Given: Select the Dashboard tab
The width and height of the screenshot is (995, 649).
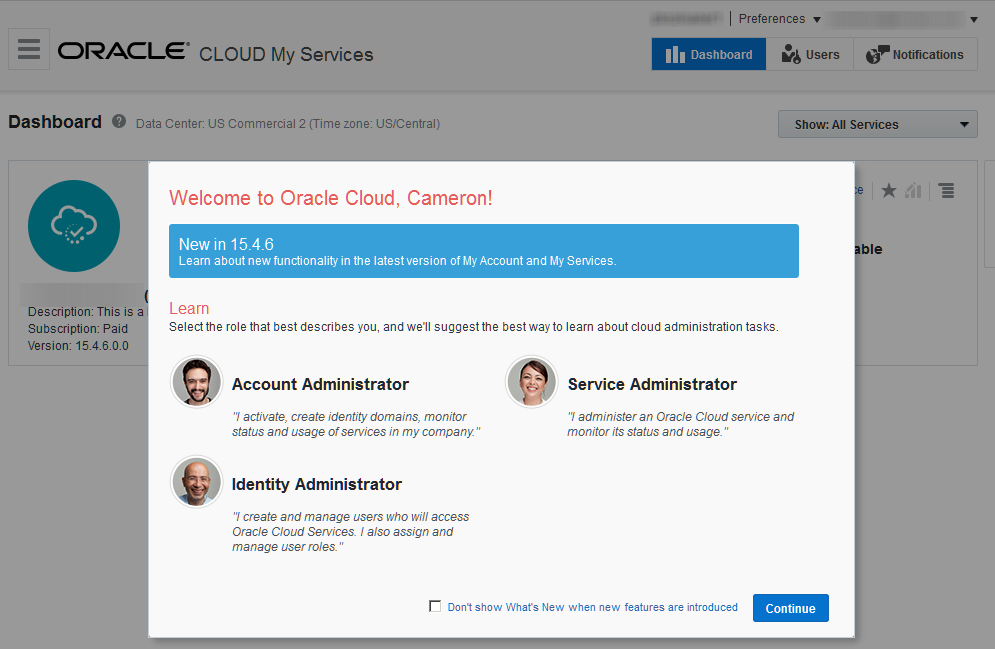Looking at the screenshot, I should pyautogui.click(x=709, y=55).
